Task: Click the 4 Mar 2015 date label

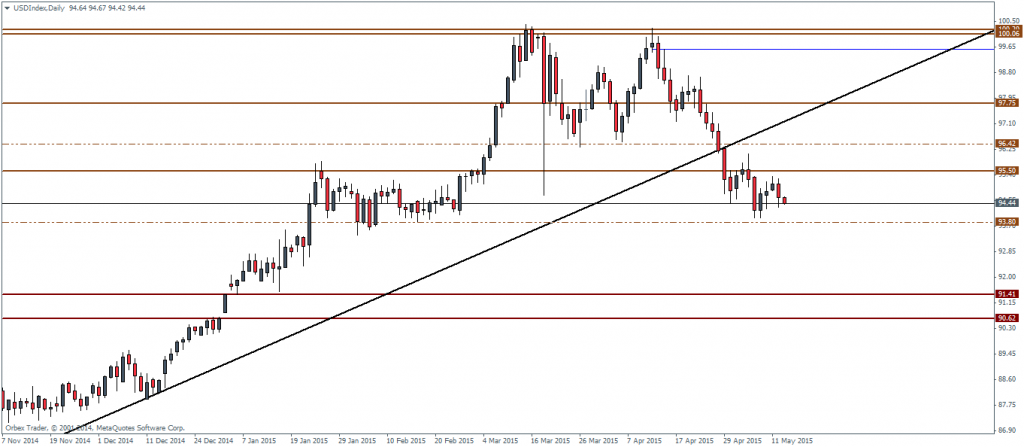Action: (500, 441)
